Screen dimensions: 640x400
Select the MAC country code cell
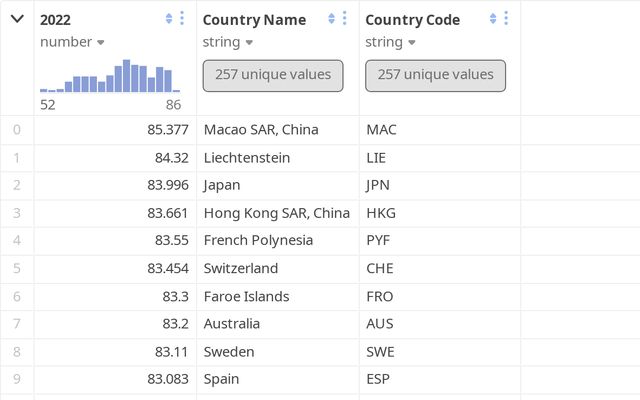coord(440,130)
